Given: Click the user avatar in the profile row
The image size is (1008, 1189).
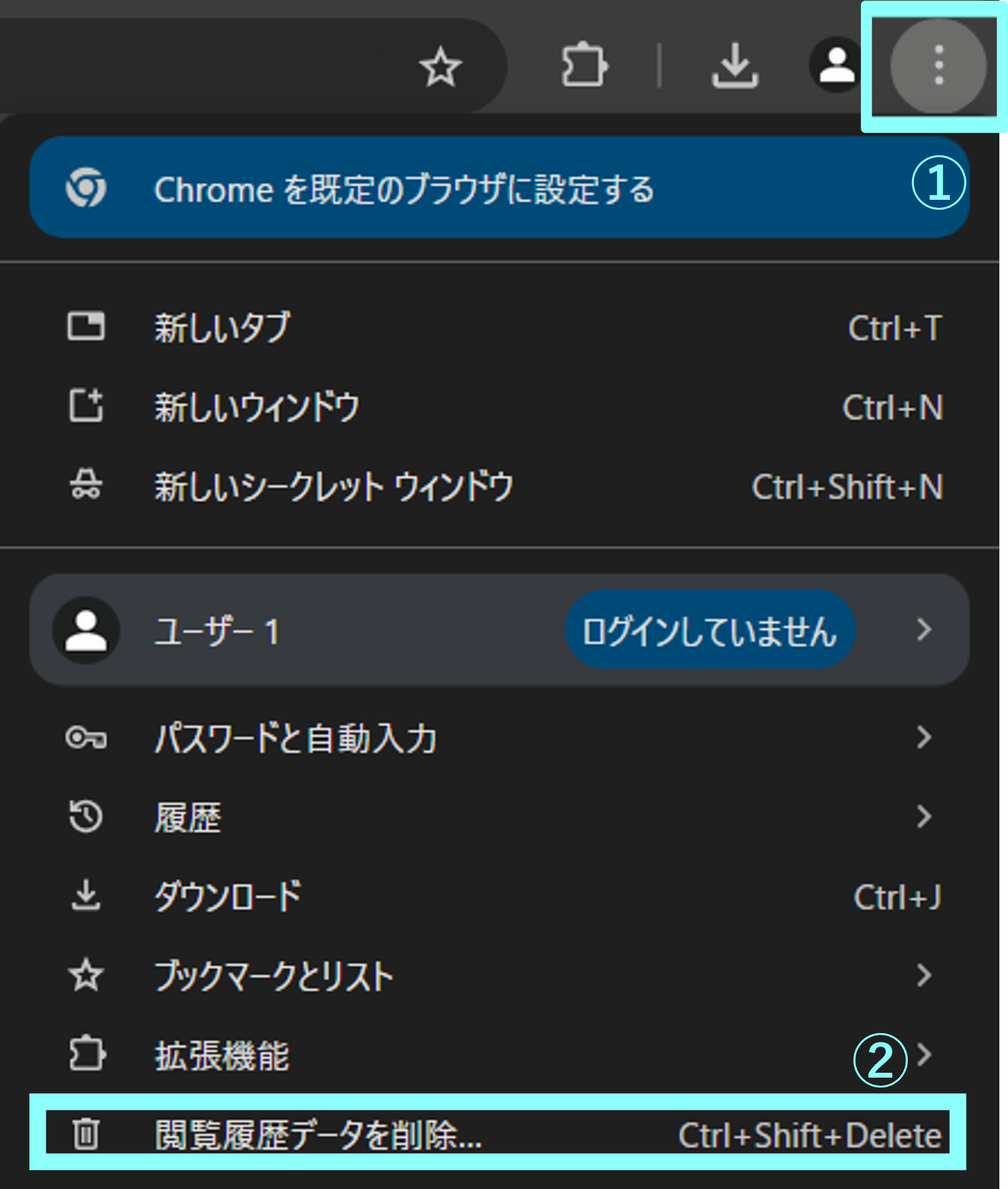Looking at the screenshot, I should click(x=86, y=630).
